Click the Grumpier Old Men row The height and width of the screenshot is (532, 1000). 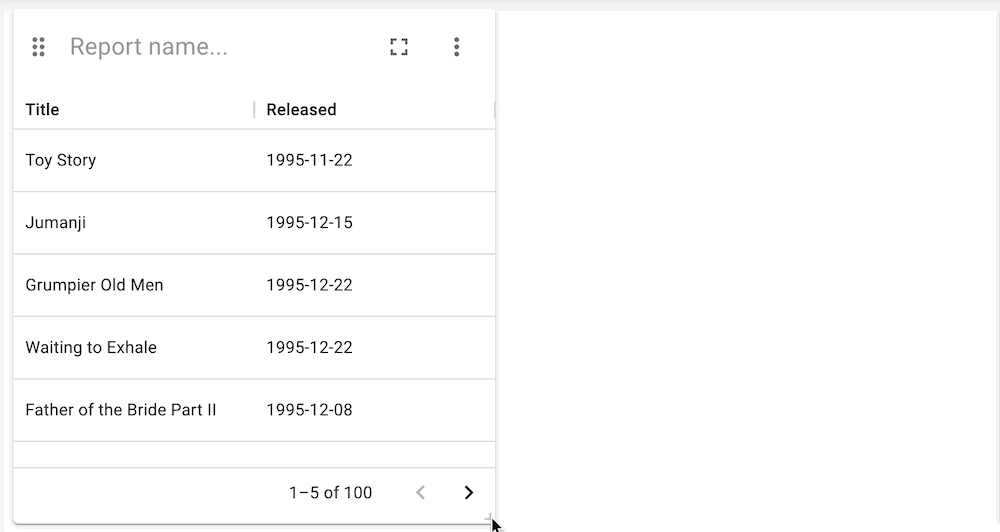pos(254,285)
